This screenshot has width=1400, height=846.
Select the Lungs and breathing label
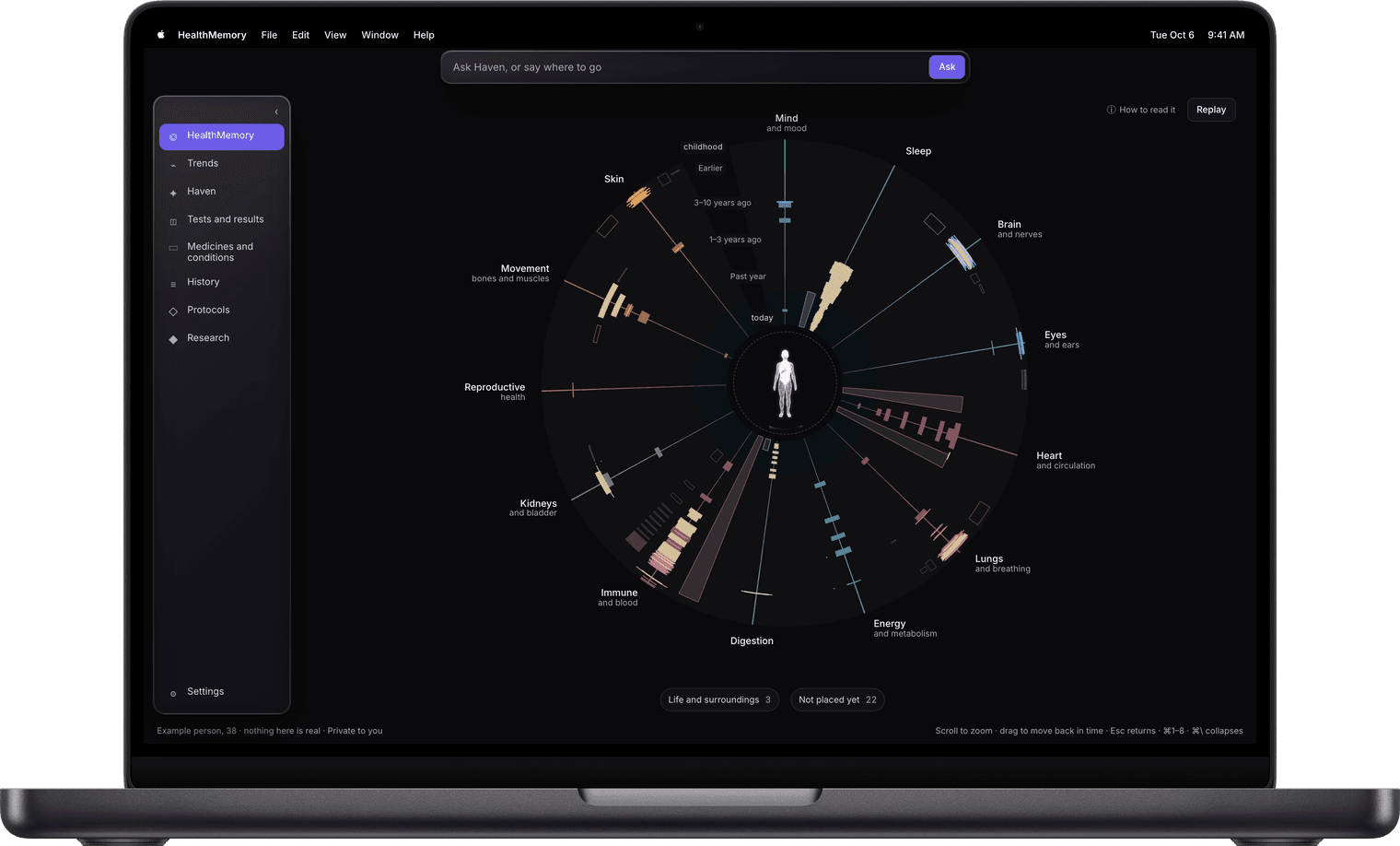coord(1003,563)
